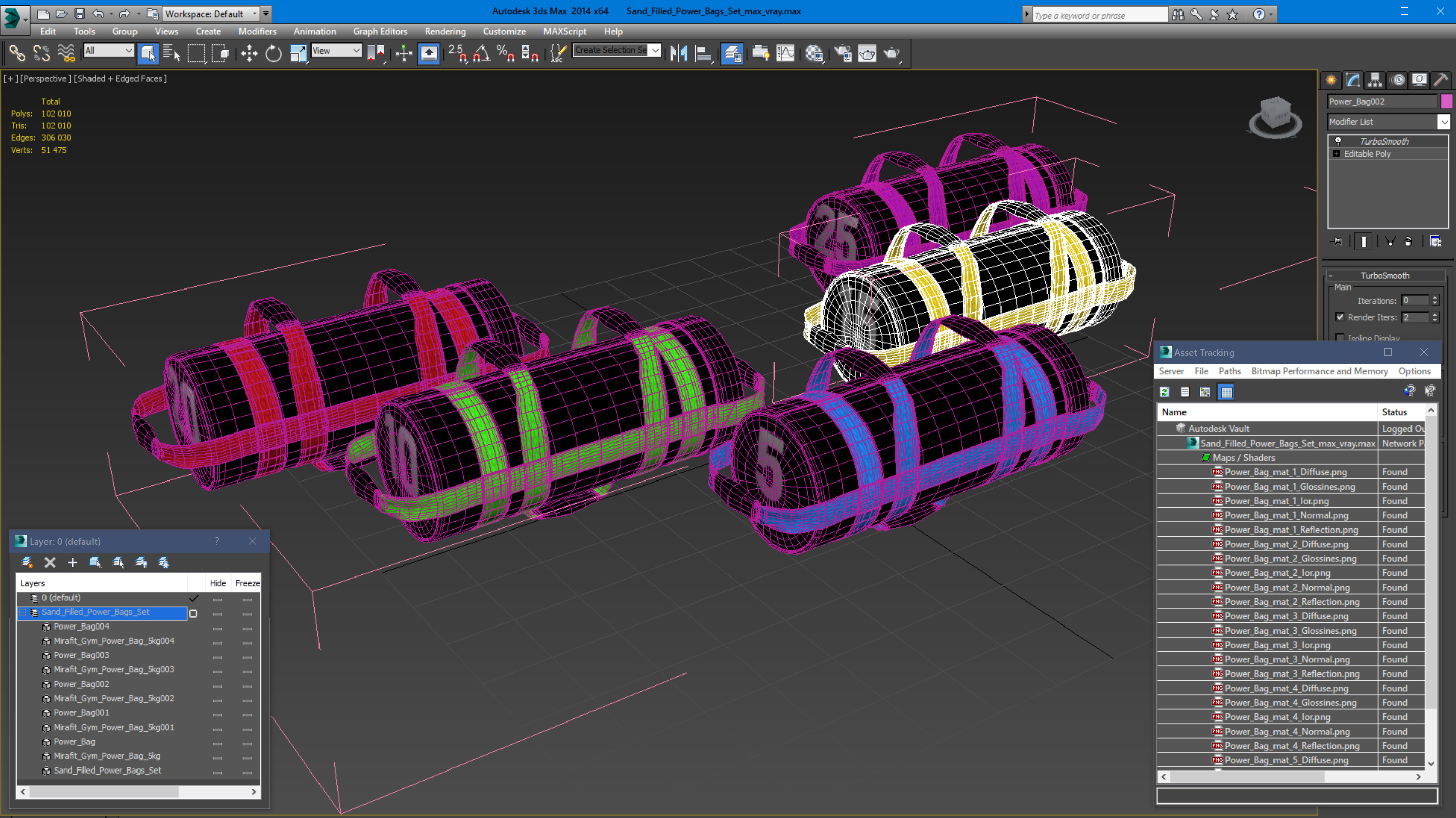This screenshot has width=1456, height=818.
Task: Click Iterations spinner arrows in TurboSmooth
Action: point(1435,301)
